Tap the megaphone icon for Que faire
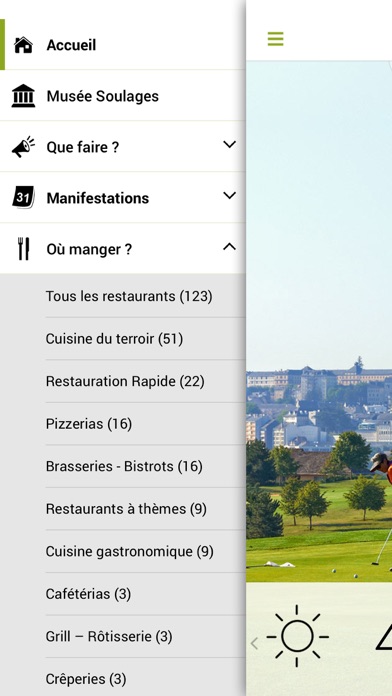The height and width of the screenshot is (696, 392). pos(23,147)
